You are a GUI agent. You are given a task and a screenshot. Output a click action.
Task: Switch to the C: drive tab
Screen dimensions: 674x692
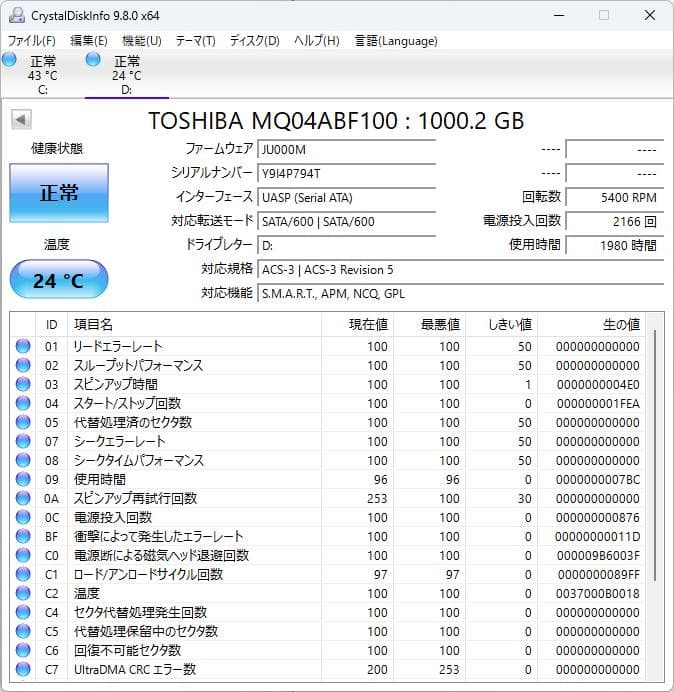(x=42, y=74)
